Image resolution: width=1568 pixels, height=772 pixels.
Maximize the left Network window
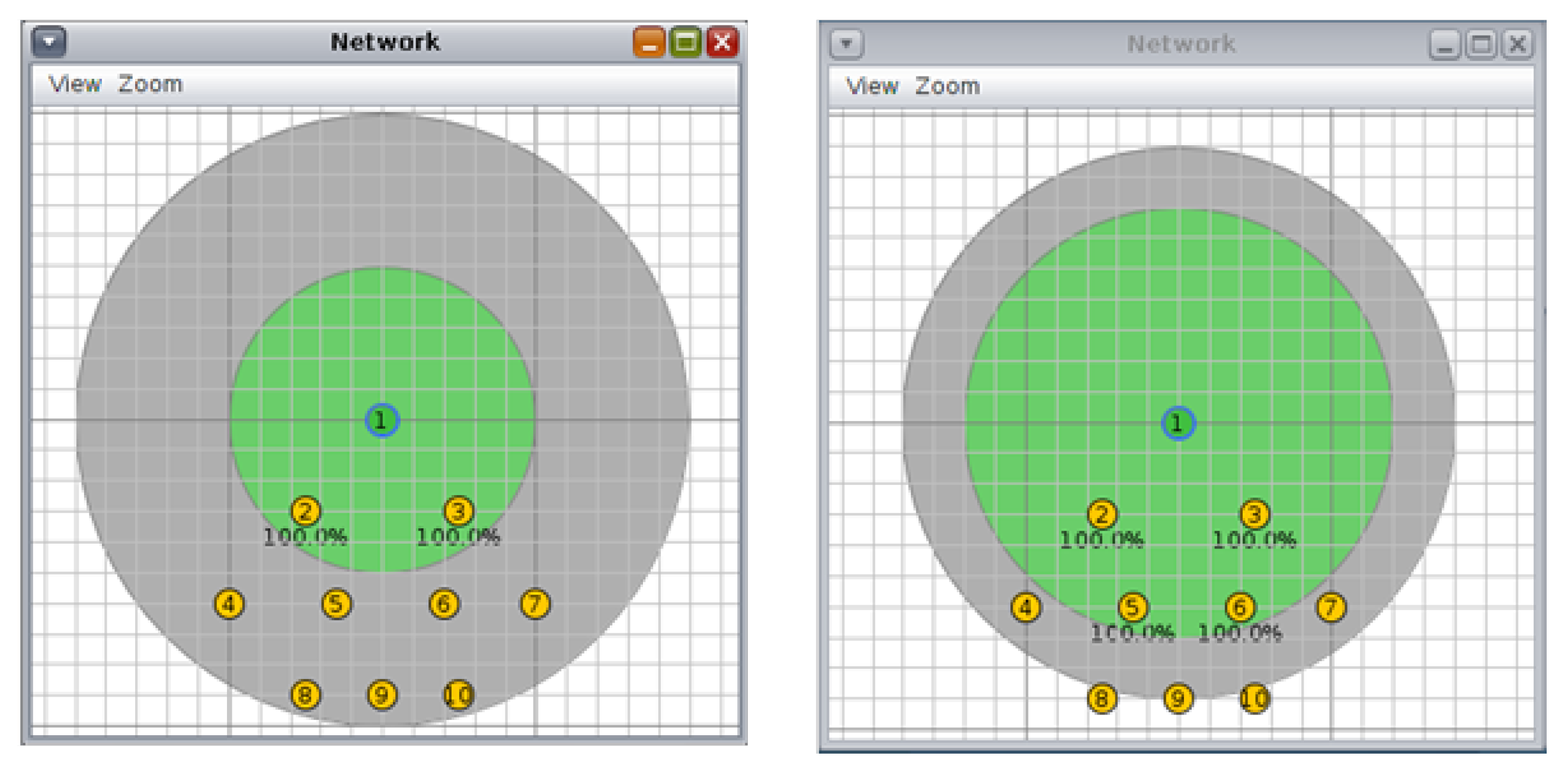tap(686, 42)
